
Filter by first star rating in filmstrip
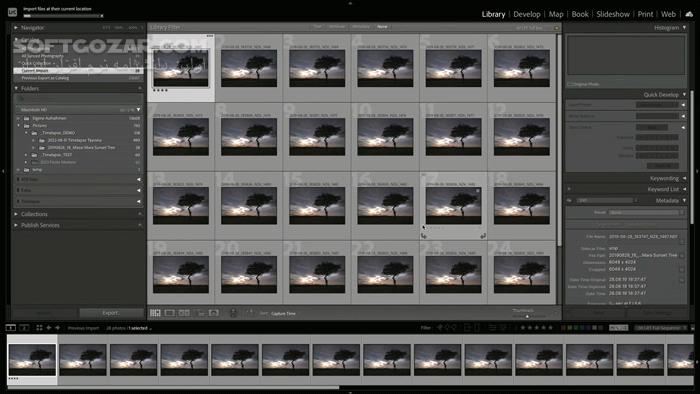pyautogui.click(x=523, y=328)
